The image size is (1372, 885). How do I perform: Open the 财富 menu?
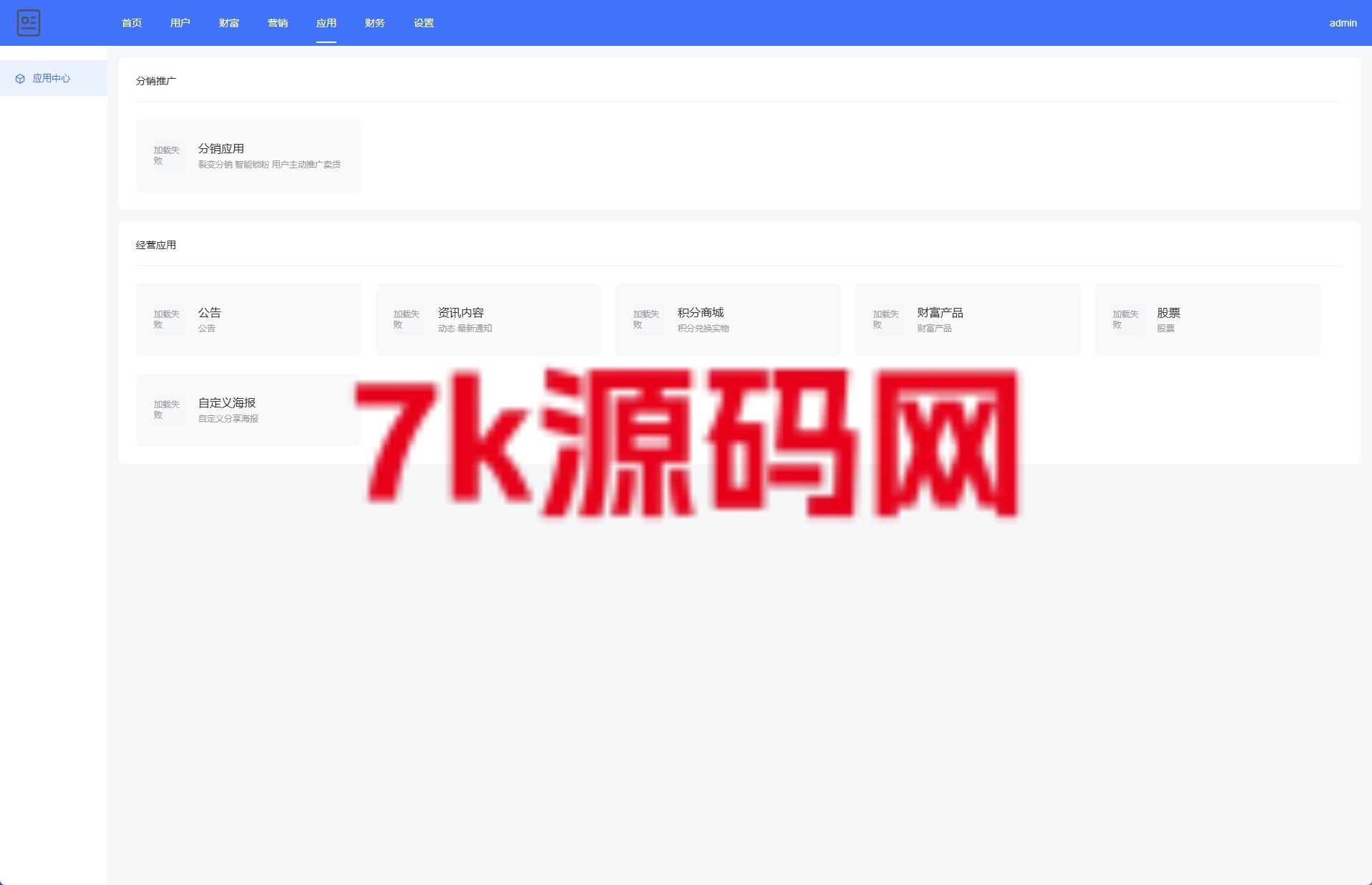coord(229,23)
